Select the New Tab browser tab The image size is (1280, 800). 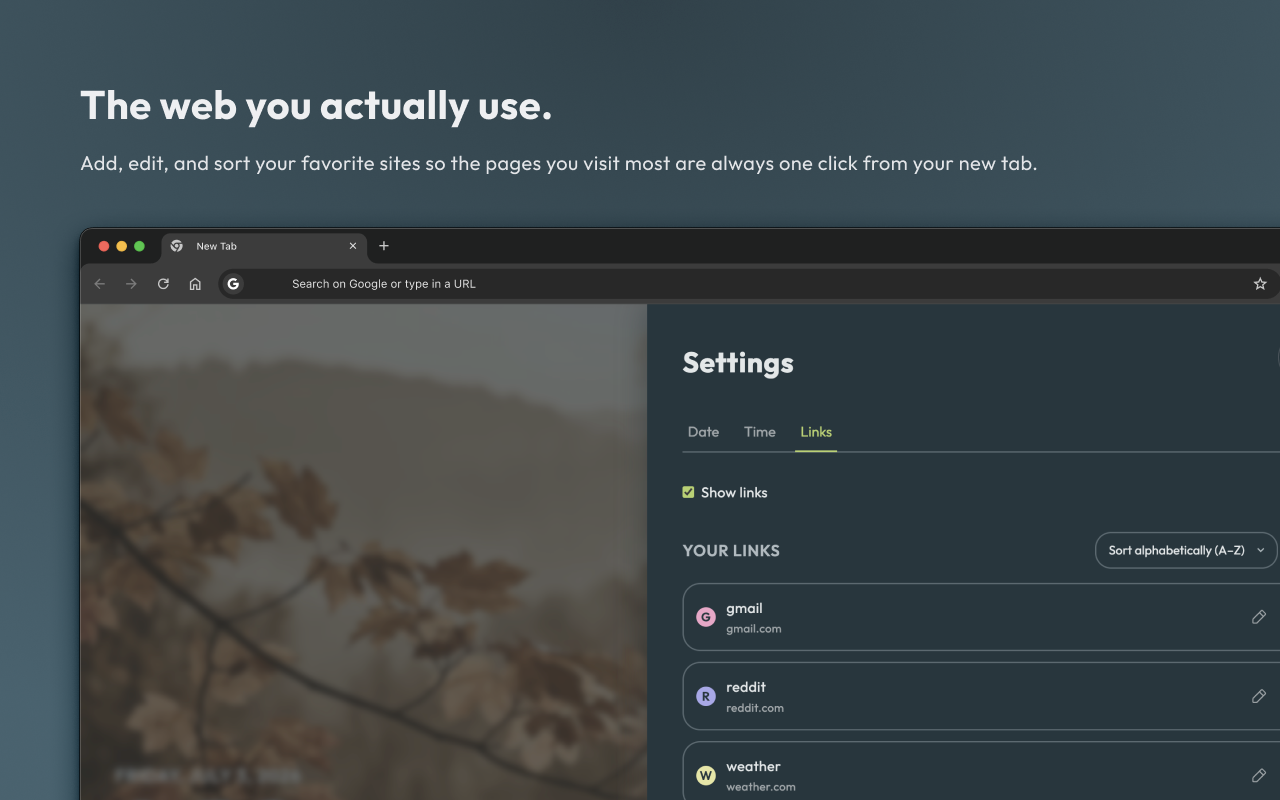click(x=264, y=246)
